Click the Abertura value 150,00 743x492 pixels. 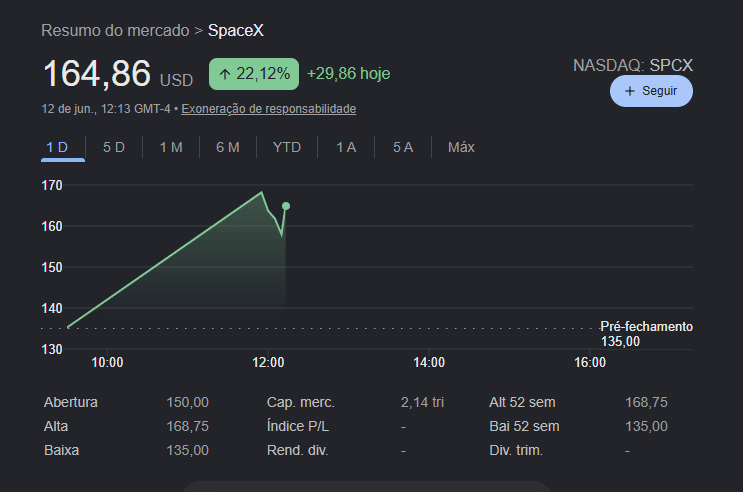(x=188, y=402)
